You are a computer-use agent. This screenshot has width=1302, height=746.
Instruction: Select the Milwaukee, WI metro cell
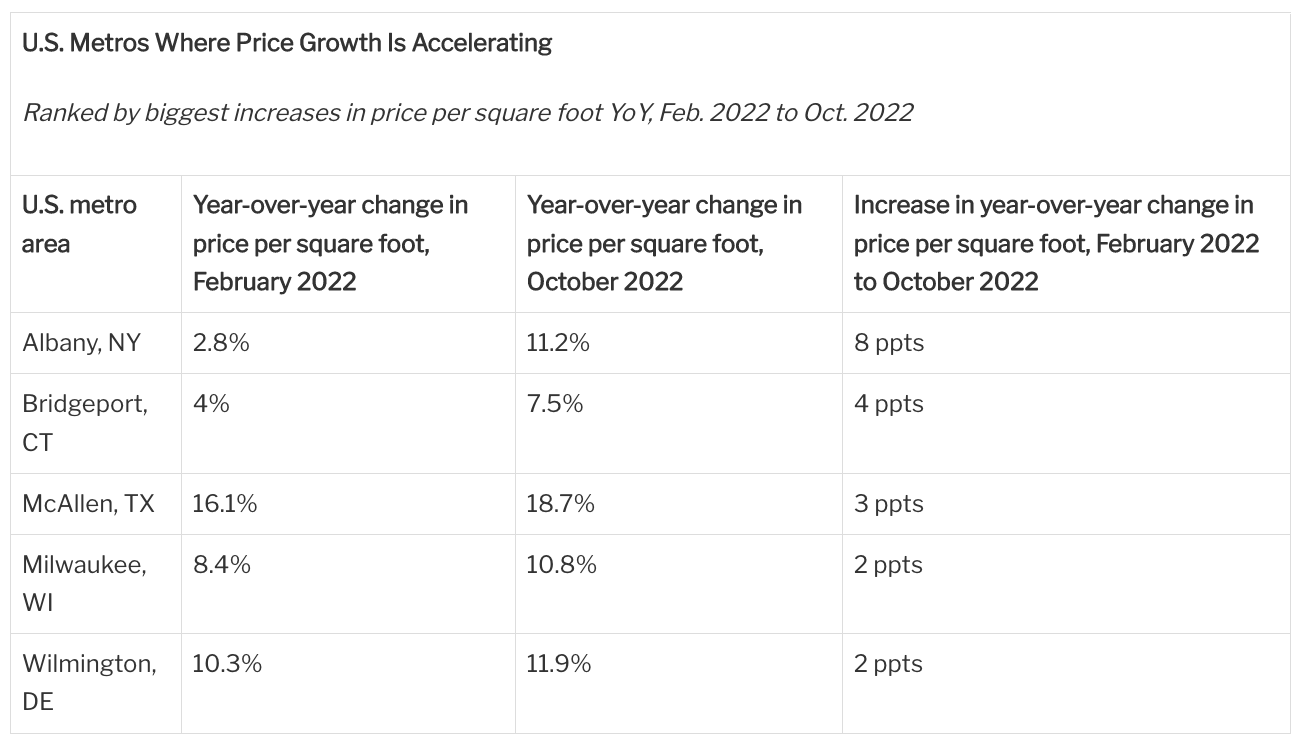click(84, 583)
